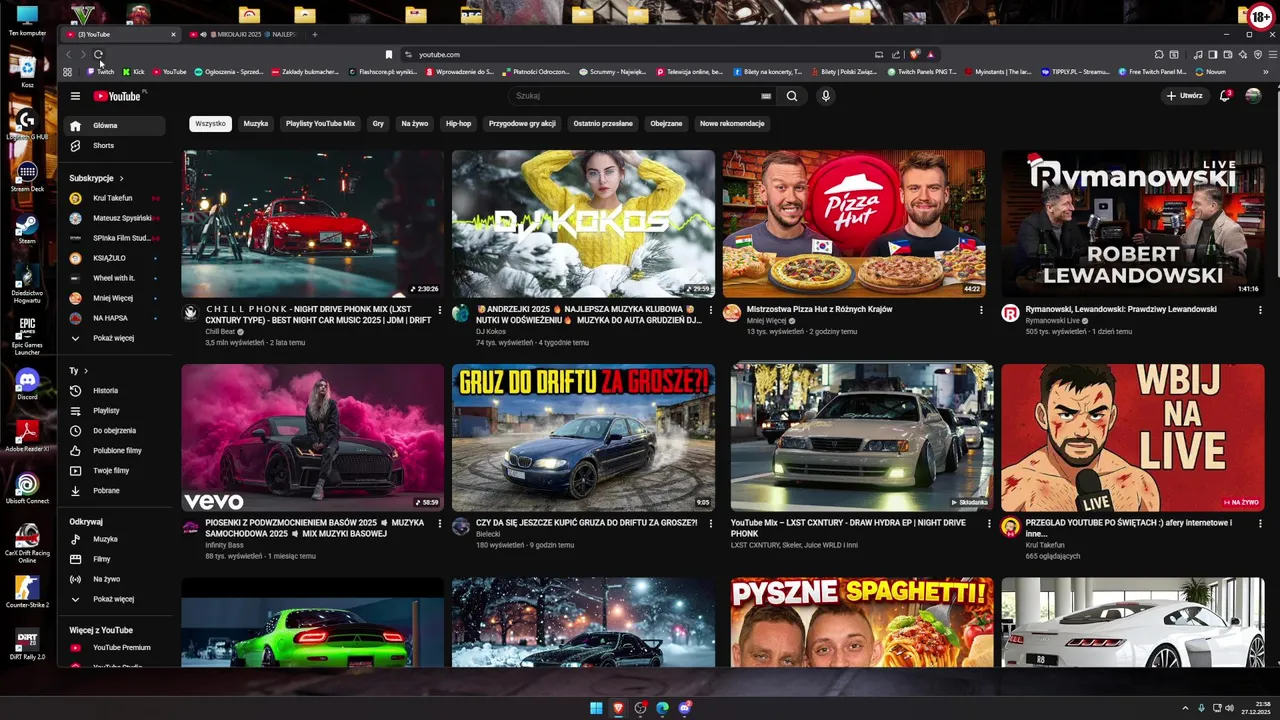
Task: Close the (3) YouTube tab
Action: click(172, 34)
